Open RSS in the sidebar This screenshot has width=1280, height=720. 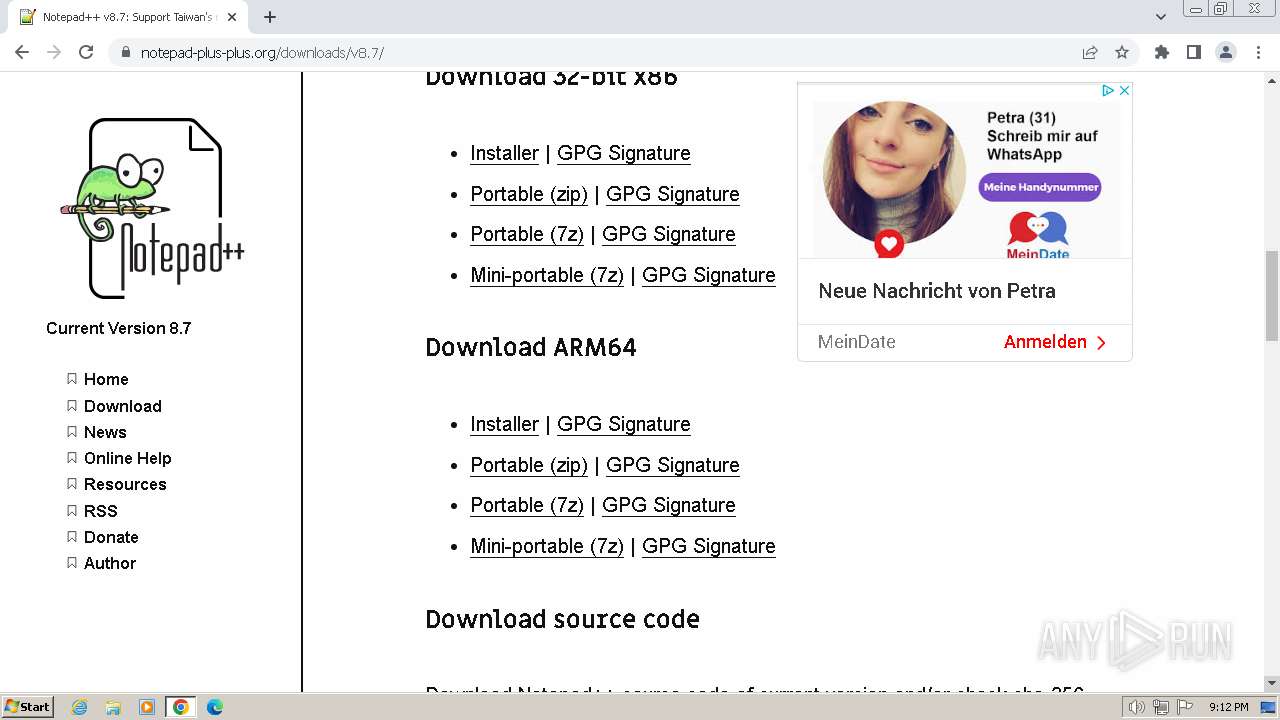tap(100, 511)
